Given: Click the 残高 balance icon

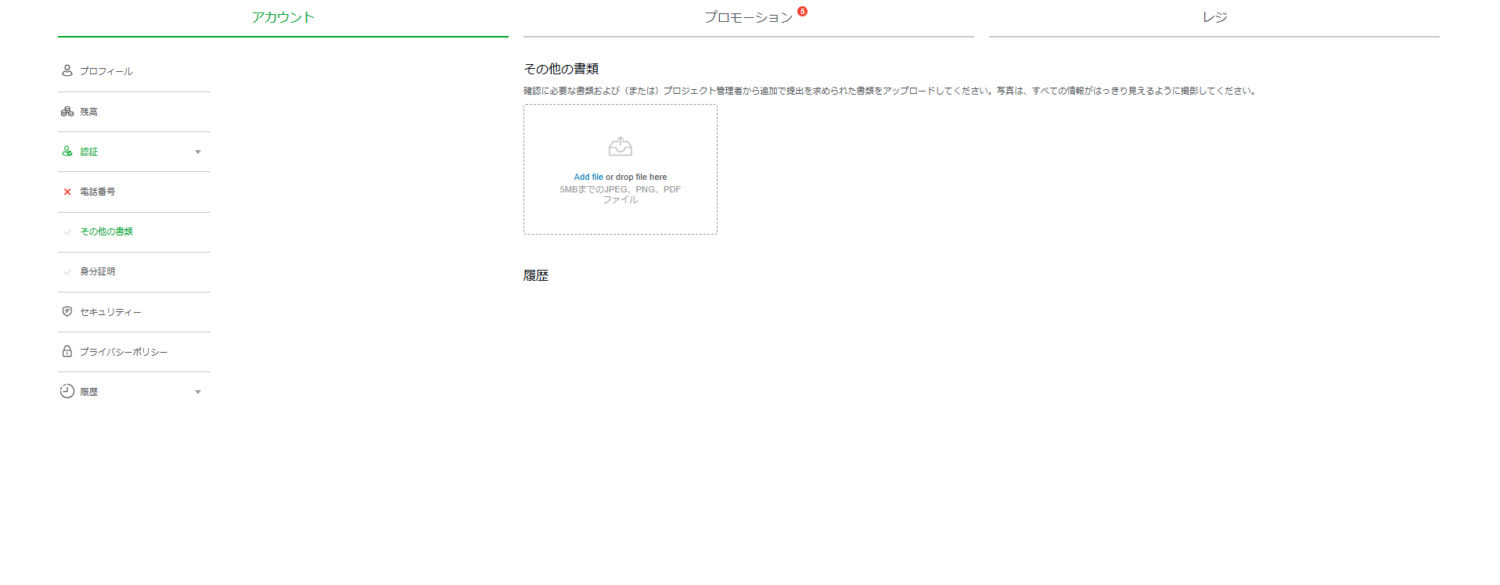Looking at the screenshot, I should (x=67, y=111).
